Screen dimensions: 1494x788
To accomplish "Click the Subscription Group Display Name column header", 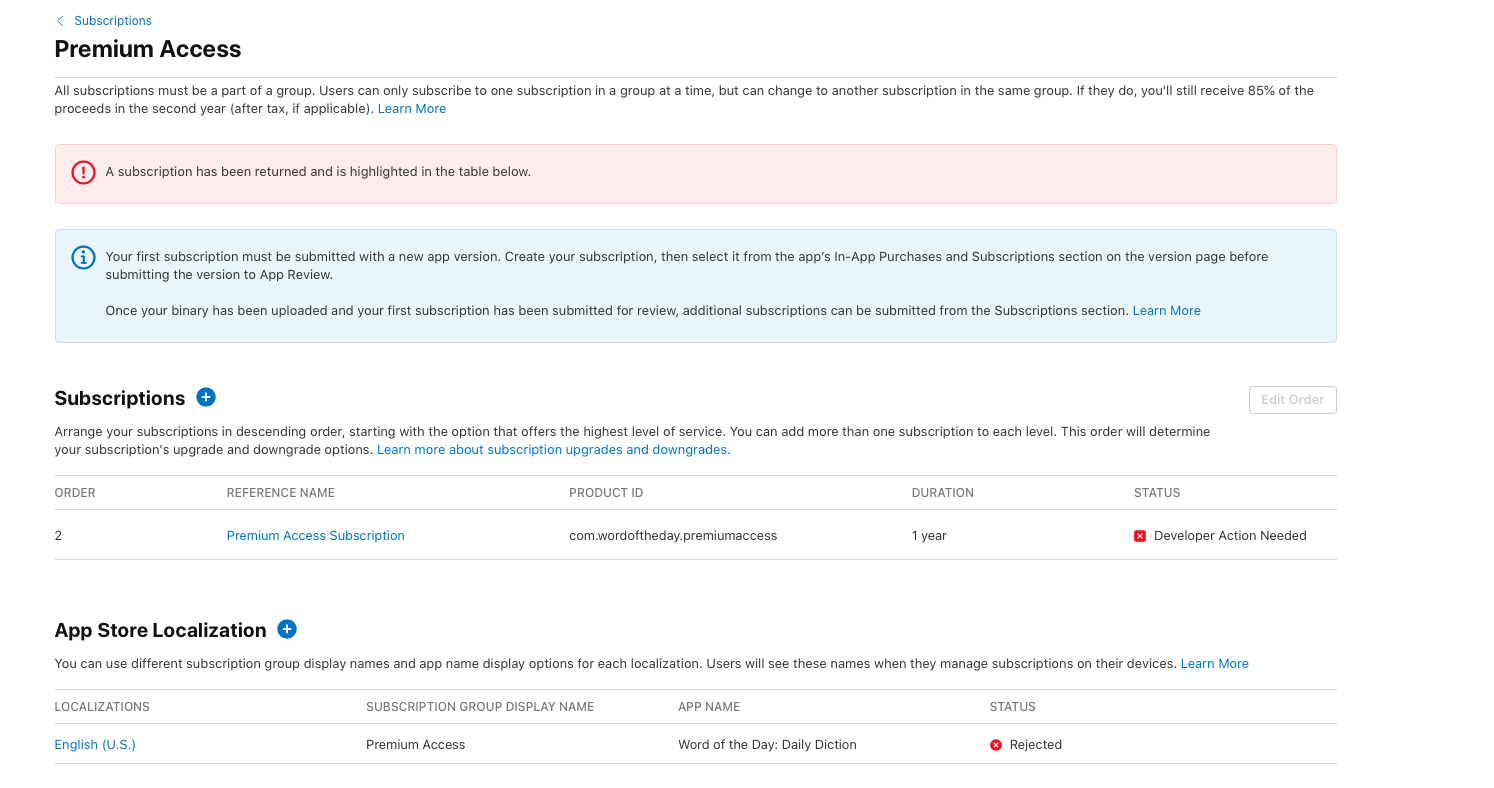I will (x=479, y=707).
